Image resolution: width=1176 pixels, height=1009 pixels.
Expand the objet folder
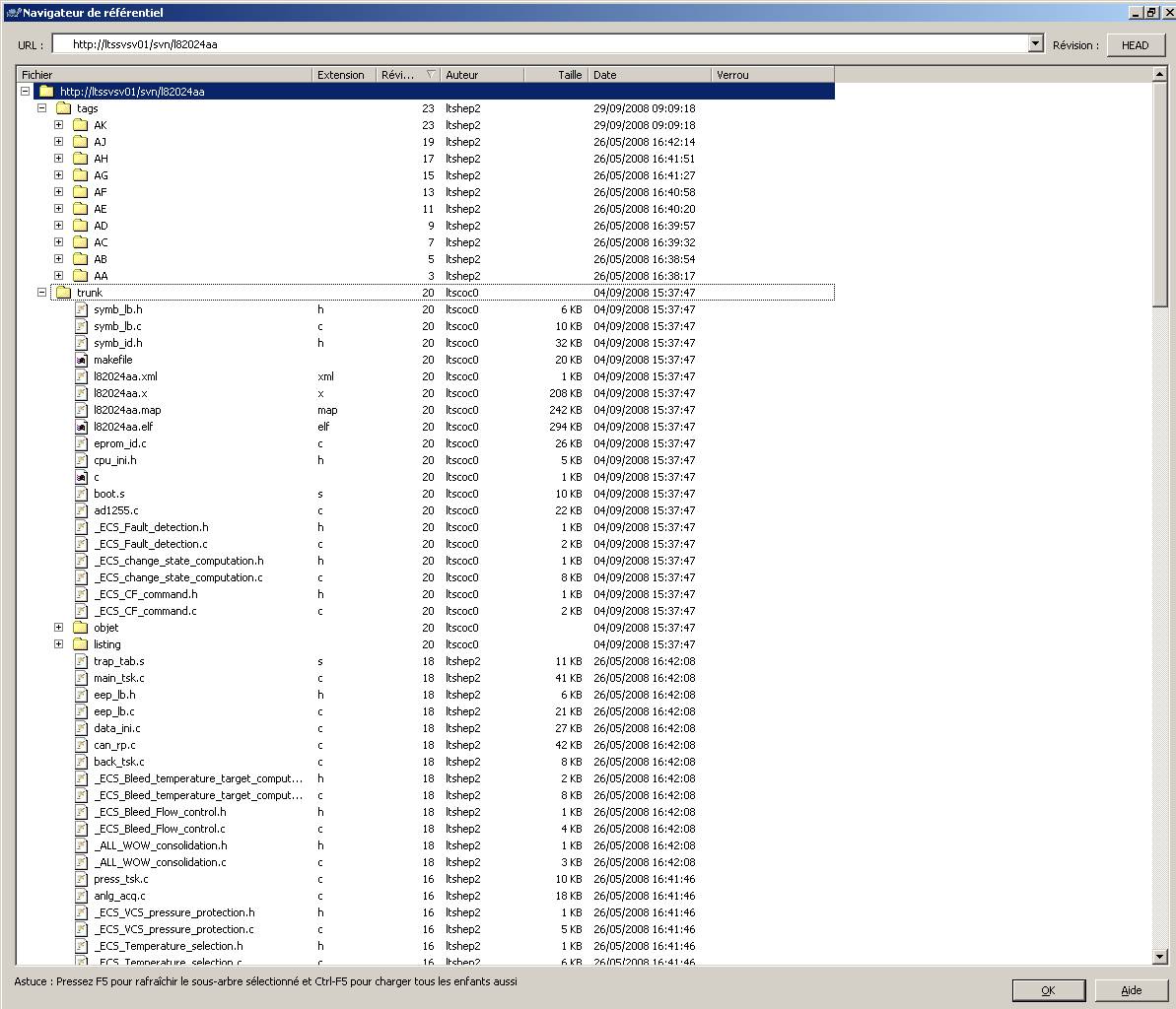[x=58, y=628]
